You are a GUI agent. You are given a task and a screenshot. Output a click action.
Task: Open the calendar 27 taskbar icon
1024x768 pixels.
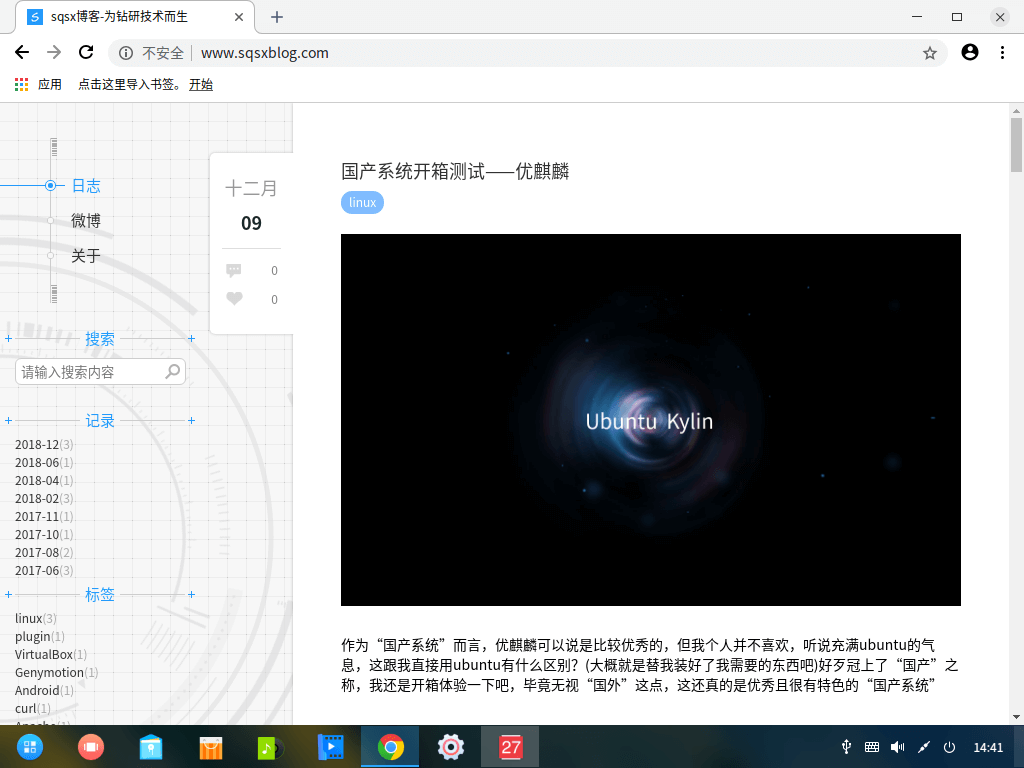[x=510, y=747]
